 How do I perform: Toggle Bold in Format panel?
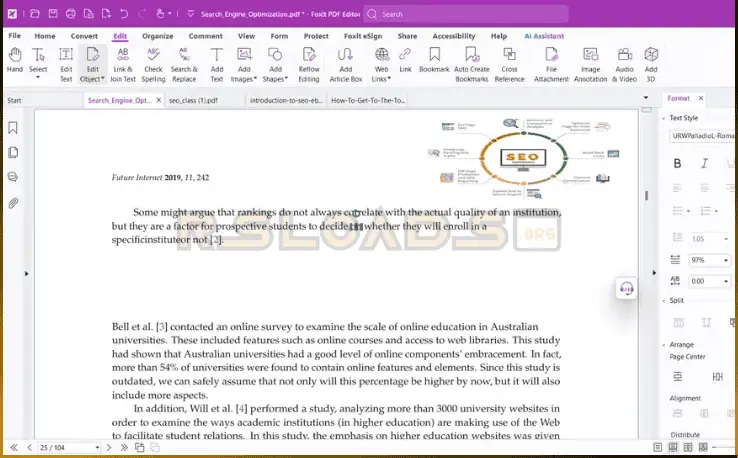(x=677, y=163)
